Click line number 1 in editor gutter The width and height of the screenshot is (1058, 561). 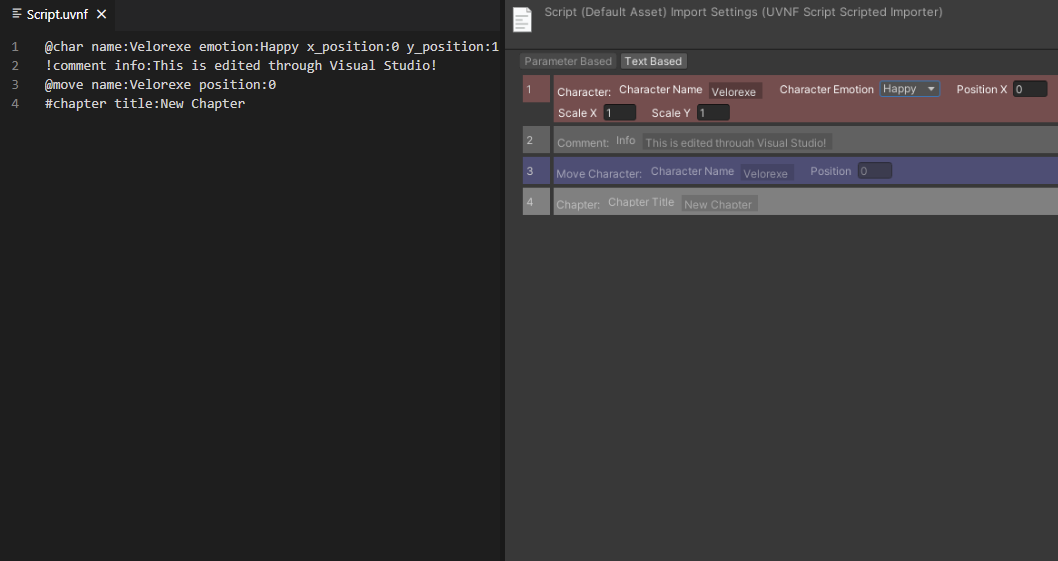15,47
